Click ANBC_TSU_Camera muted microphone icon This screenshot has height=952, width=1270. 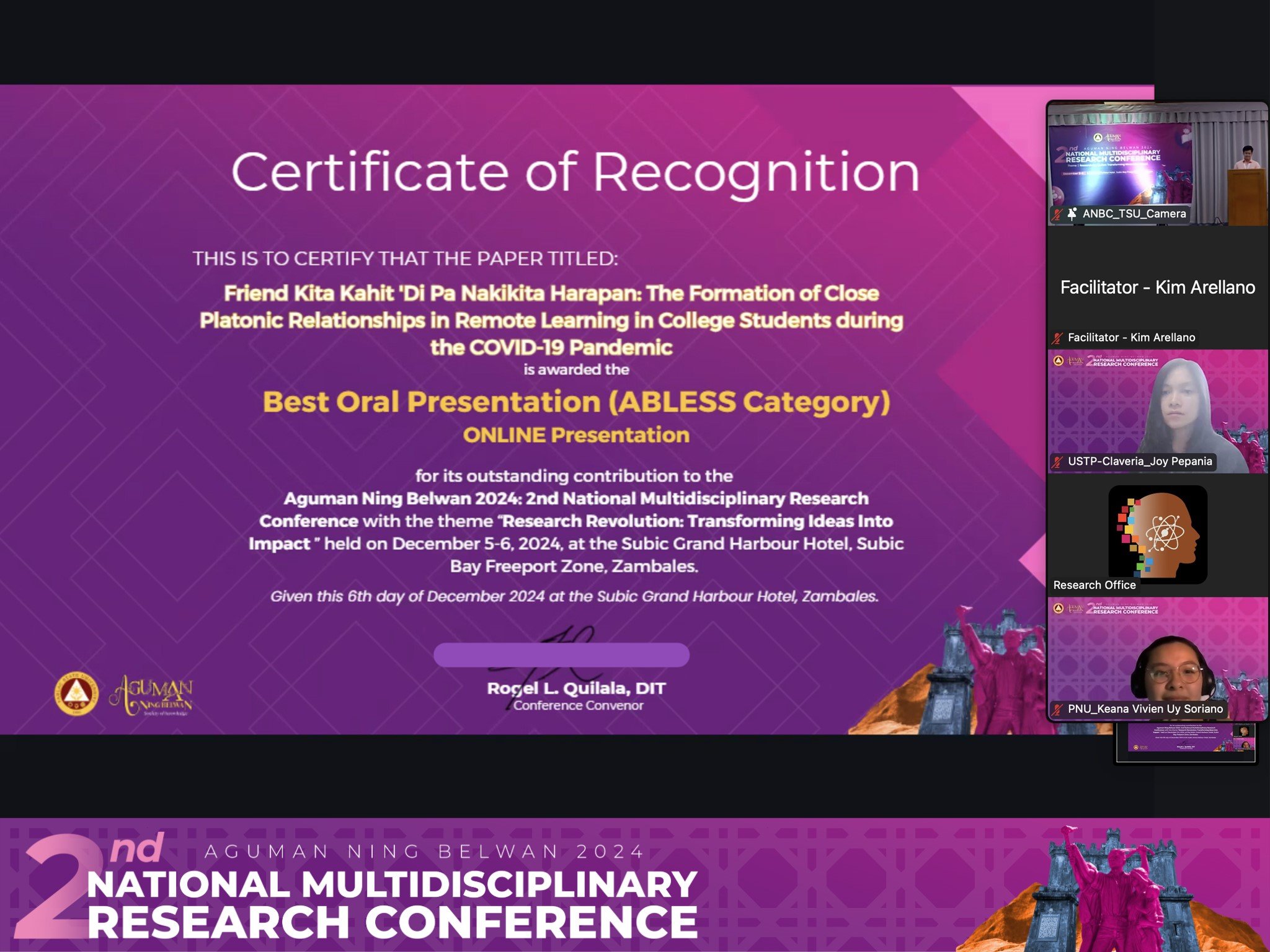tap(1058, 214)
